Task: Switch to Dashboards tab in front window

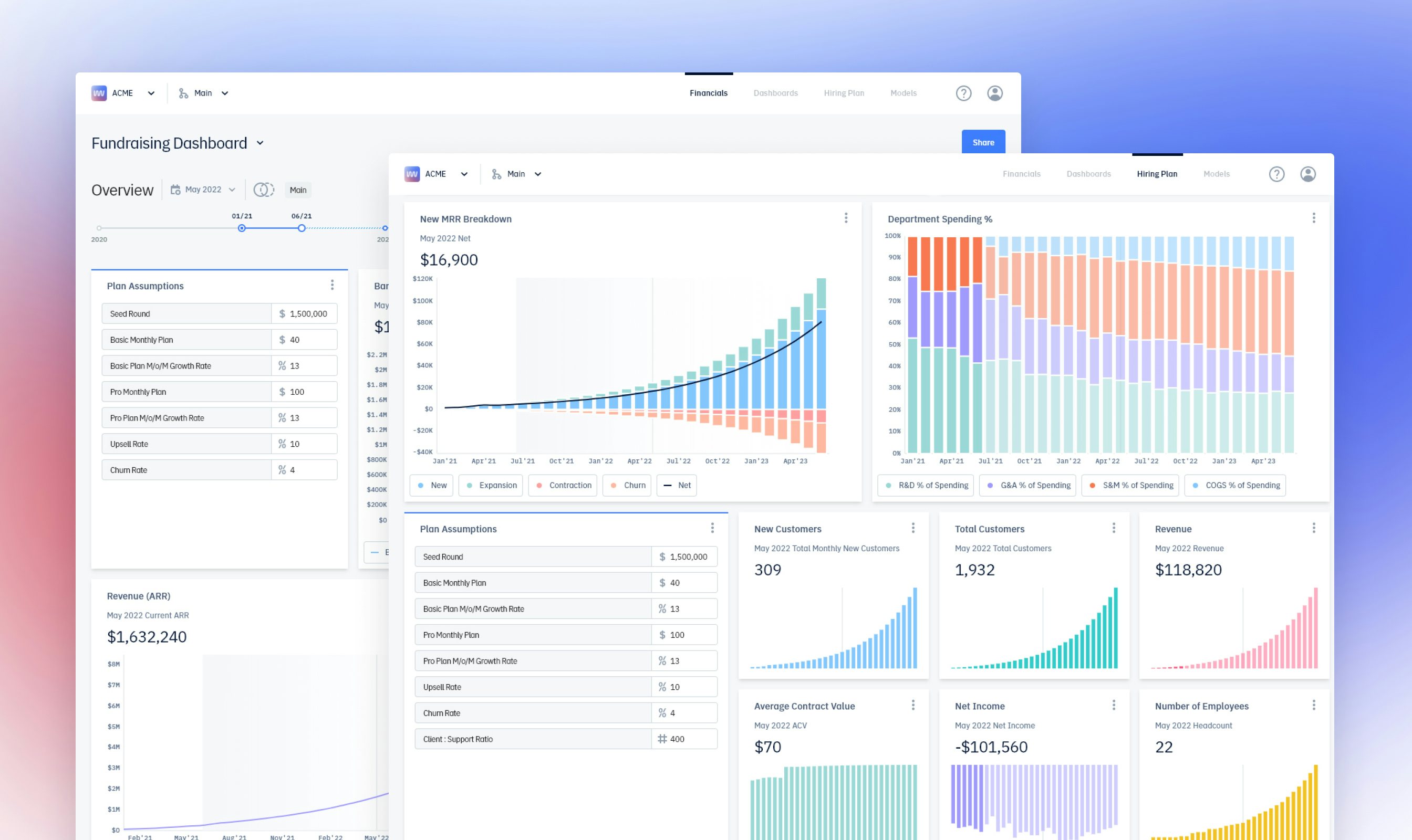Action: (1088, 174)
